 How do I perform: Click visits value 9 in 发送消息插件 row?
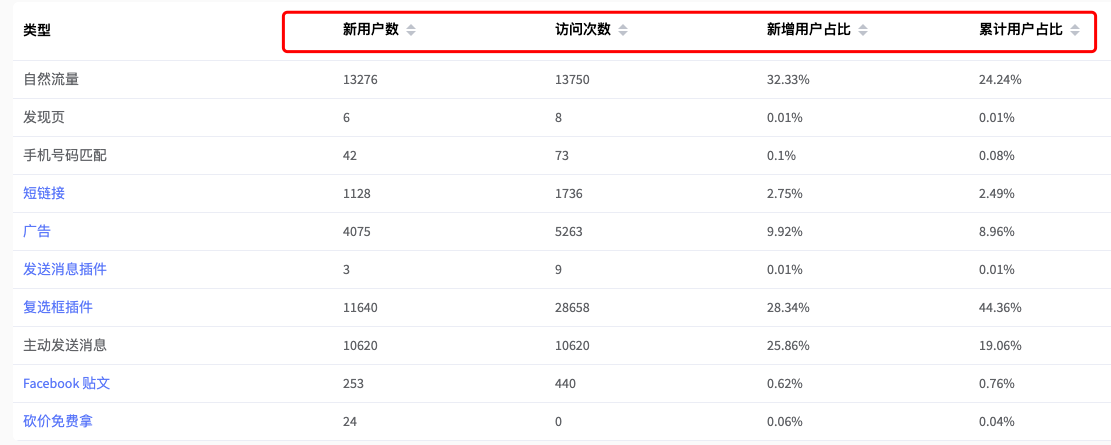point(558,270)
